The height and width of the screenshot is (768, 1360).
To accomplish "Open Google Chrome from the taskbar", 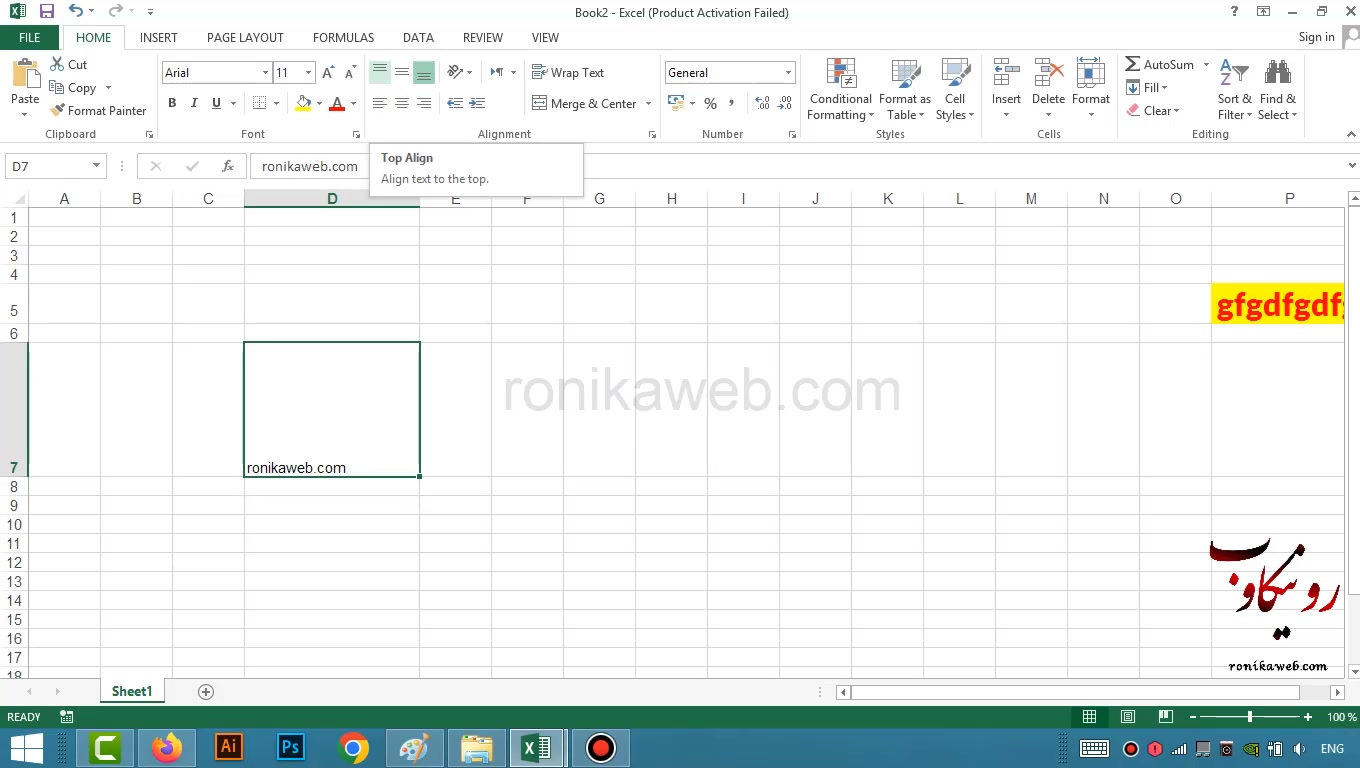I will pyautogui.click(x=353, y=748).
